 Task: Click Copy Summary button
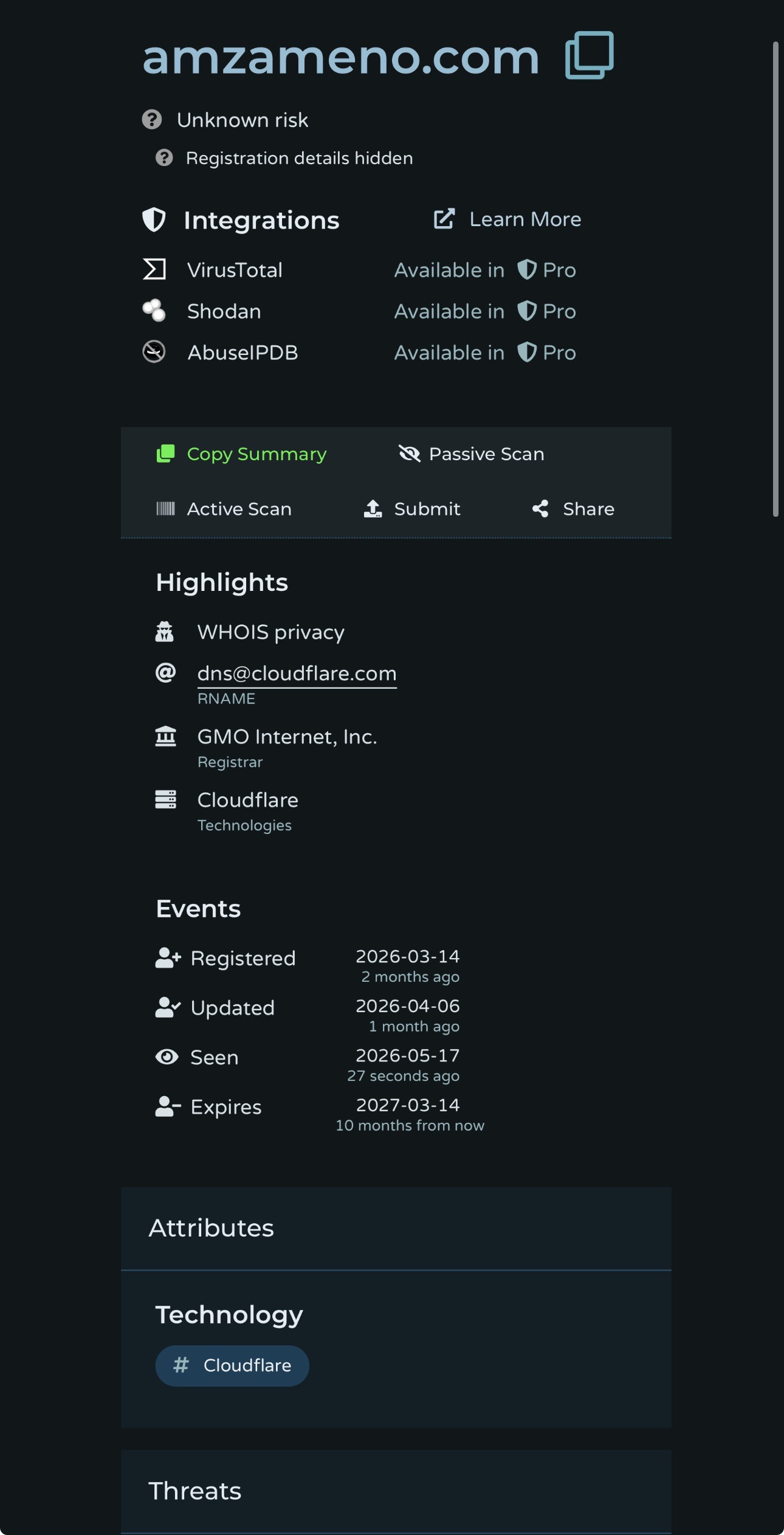(241, 454)
